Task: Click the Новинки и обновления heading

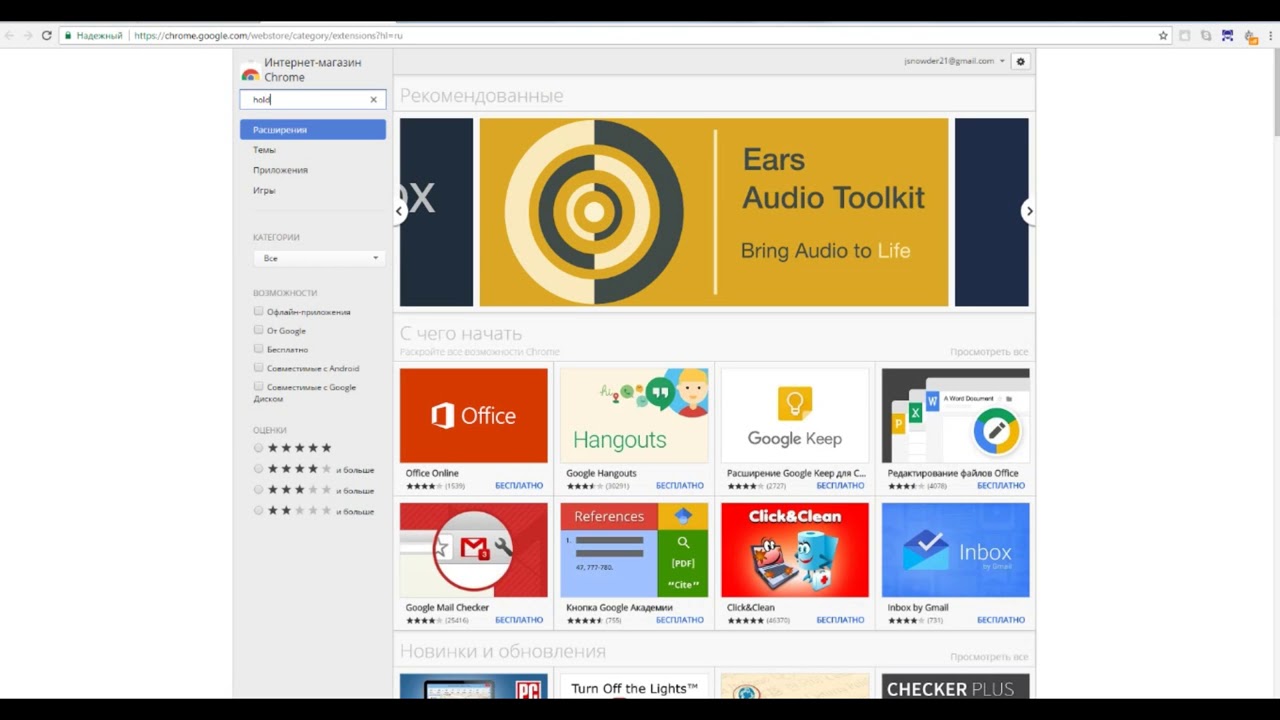Action: click(x=503, y=651)
